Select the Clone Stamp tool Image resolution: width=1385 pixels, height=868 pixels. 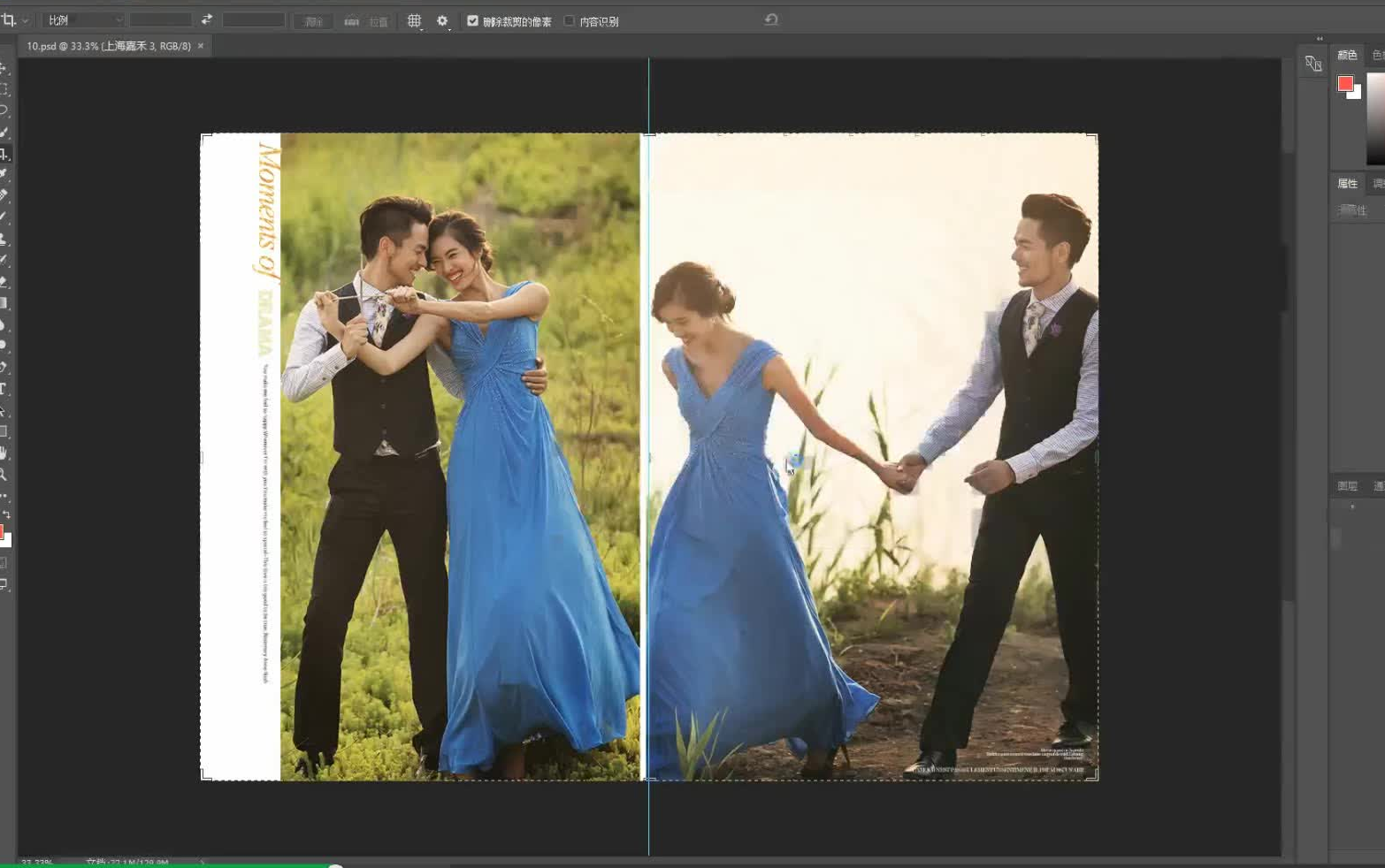click(4, 239)
